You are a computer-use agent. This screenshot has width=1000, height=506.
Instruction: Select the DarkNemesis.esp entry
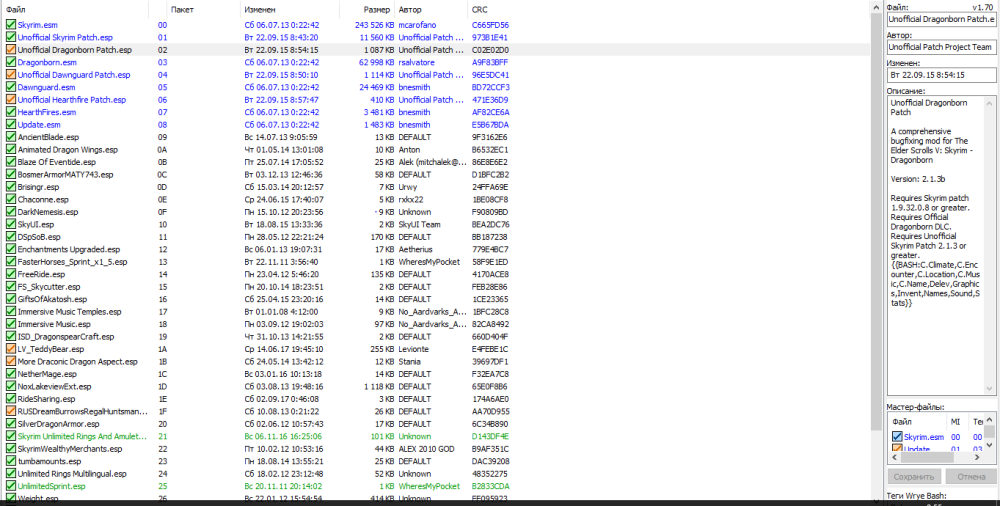tap(48, 212)
